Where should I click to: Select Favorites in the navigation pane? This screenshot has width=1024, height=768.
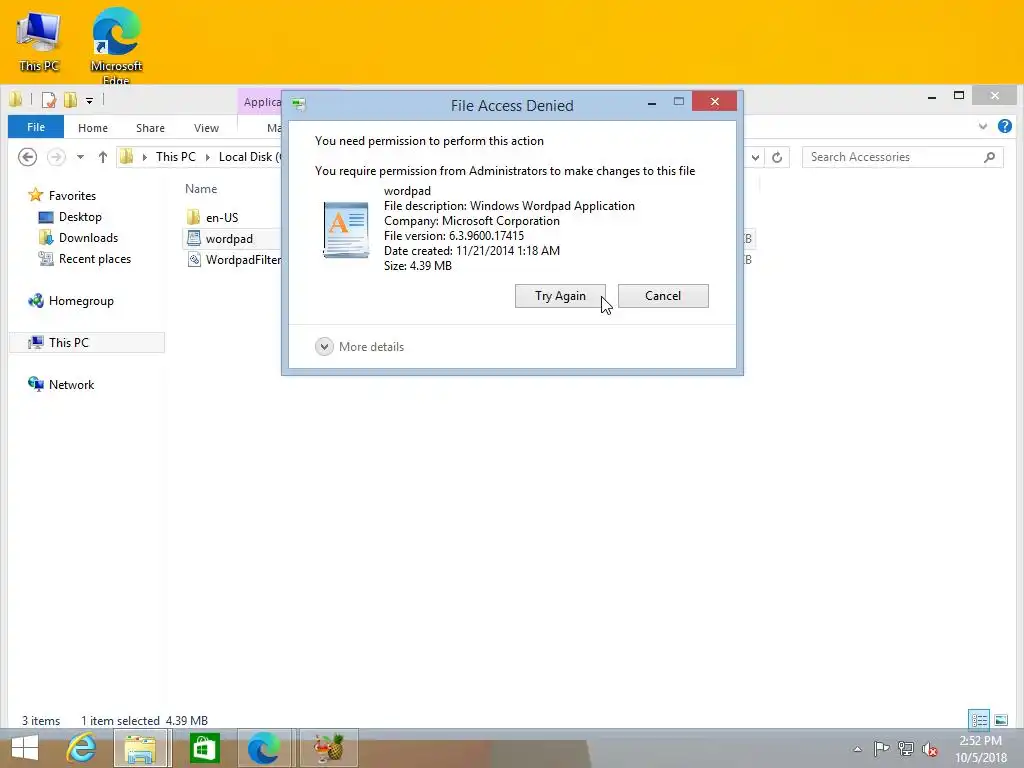[72, 195]
